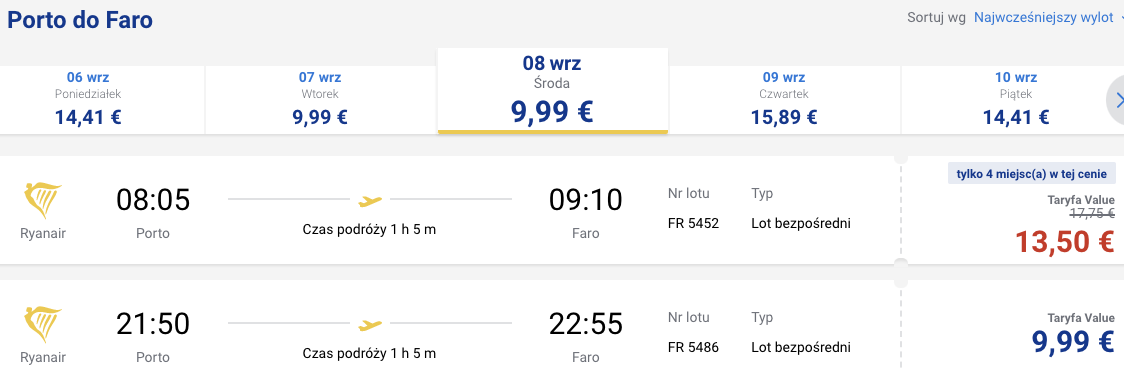The width and height of the screenshot is (1124, 370).
Task: Click the tylko 4 miejsc(a) w tej cenie badge
Action: point(1032,174)
